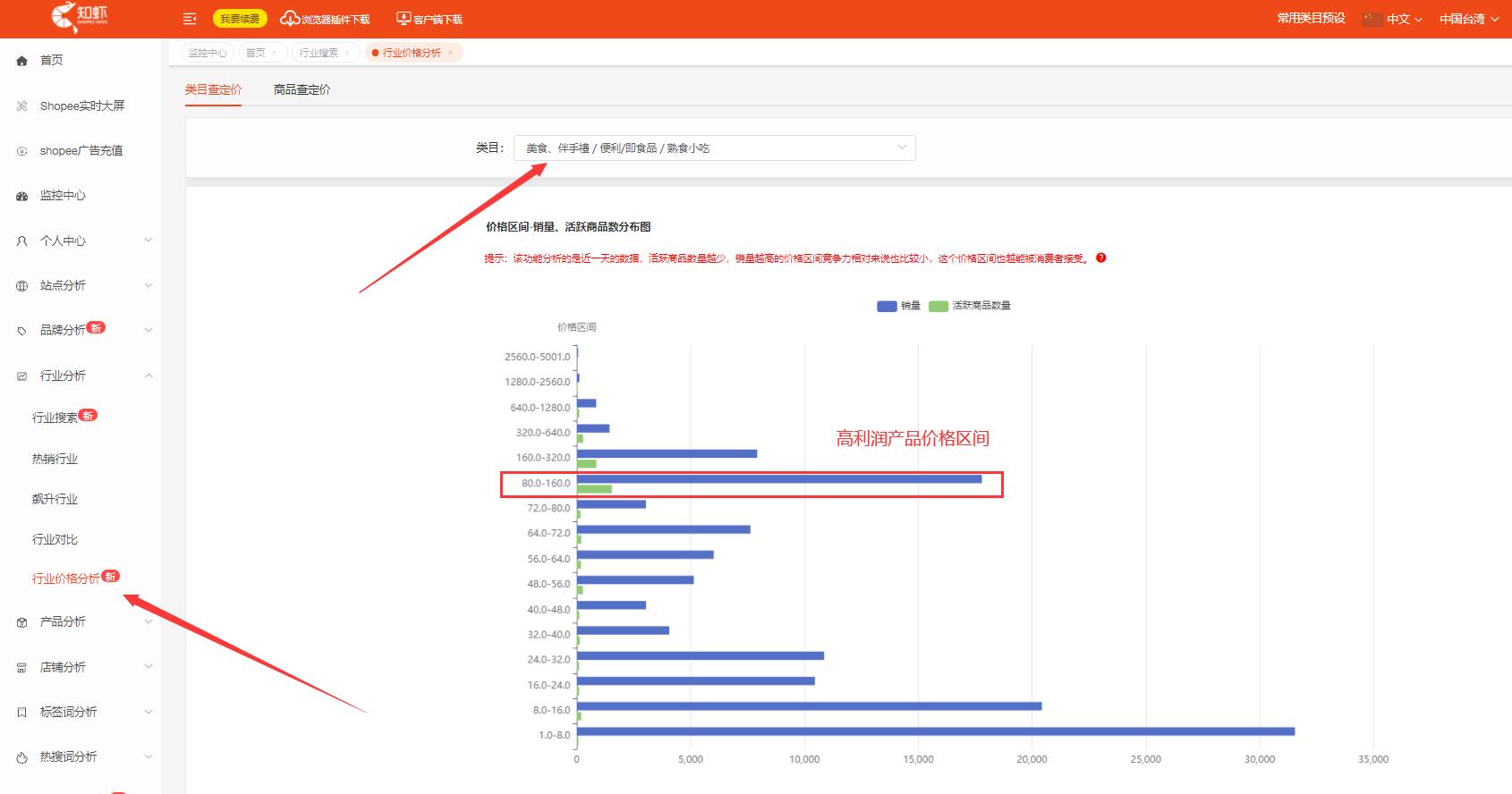Click the blue sales bar for 8.0-16.0
This screenshot has height=794, width=1512.
809,706
